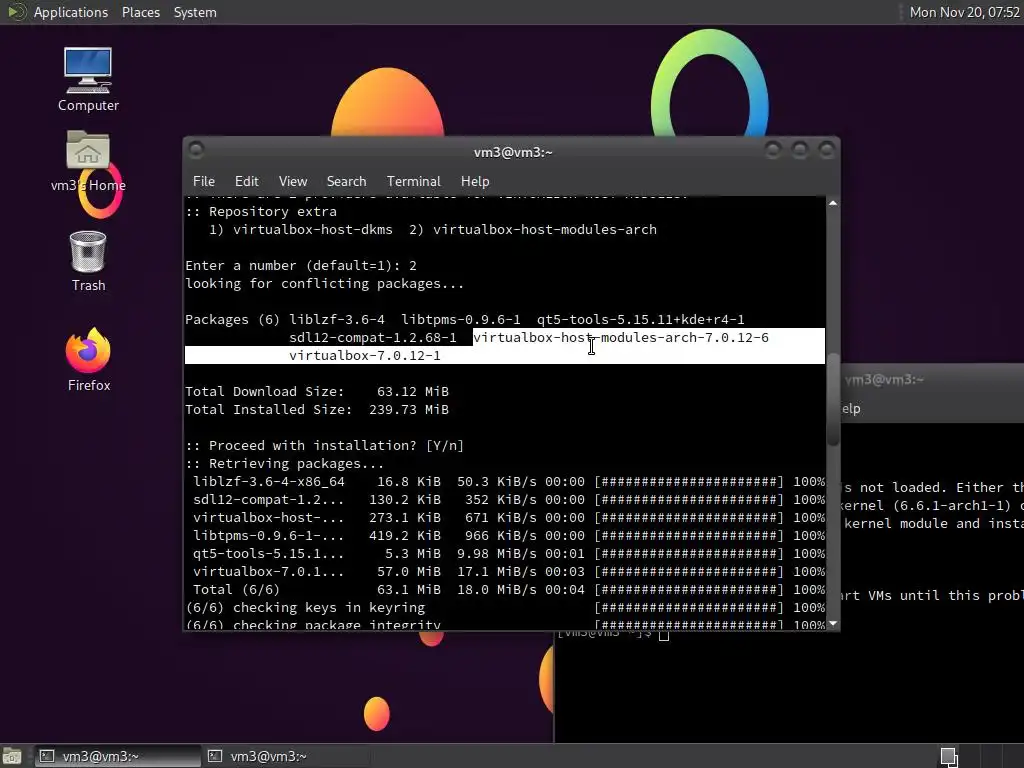Open the Places menu
This screenshot has height=768, width=1024.
point(140,12)
